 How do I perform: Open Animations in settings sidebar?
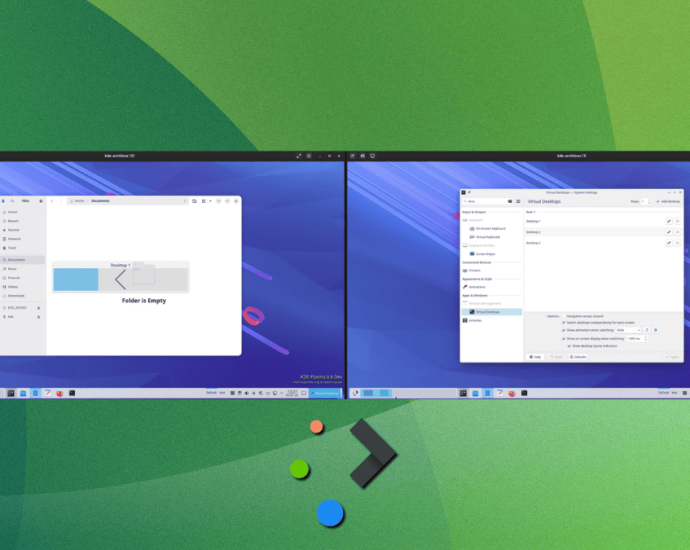[x=492, y=287]
